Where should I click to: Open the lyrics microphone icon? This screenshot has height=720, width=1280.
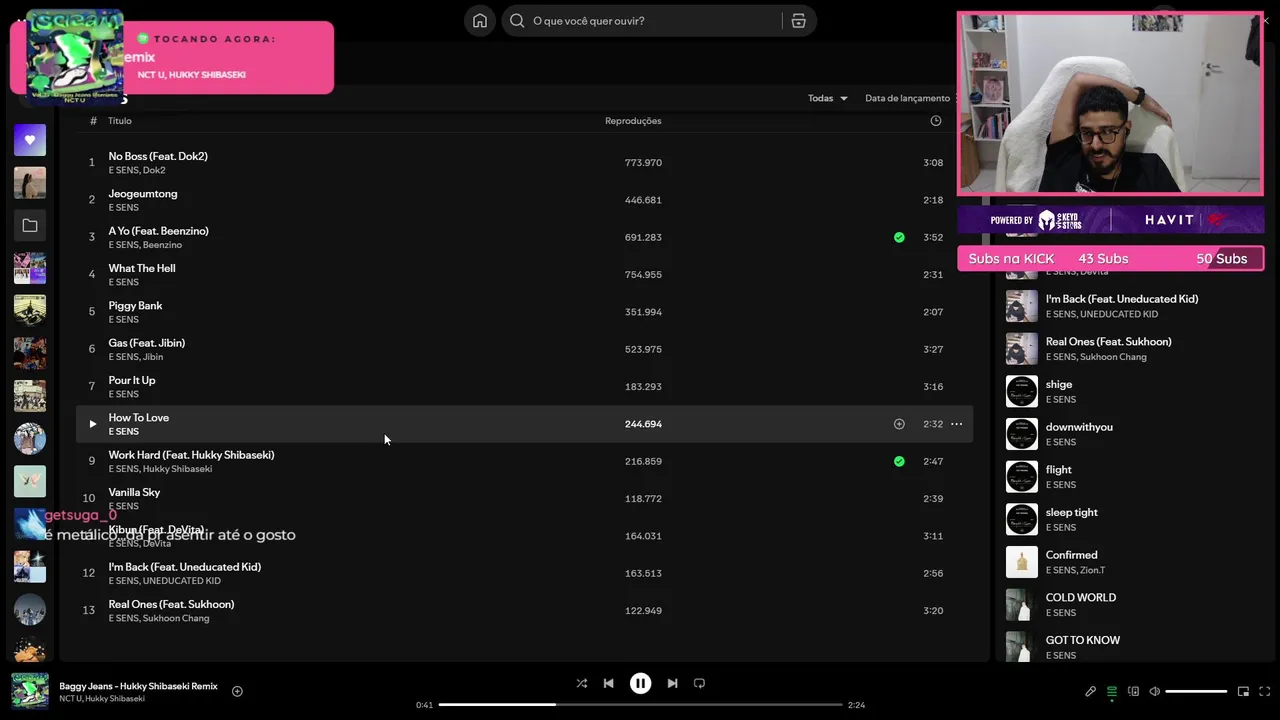[x=1090, y=691]
